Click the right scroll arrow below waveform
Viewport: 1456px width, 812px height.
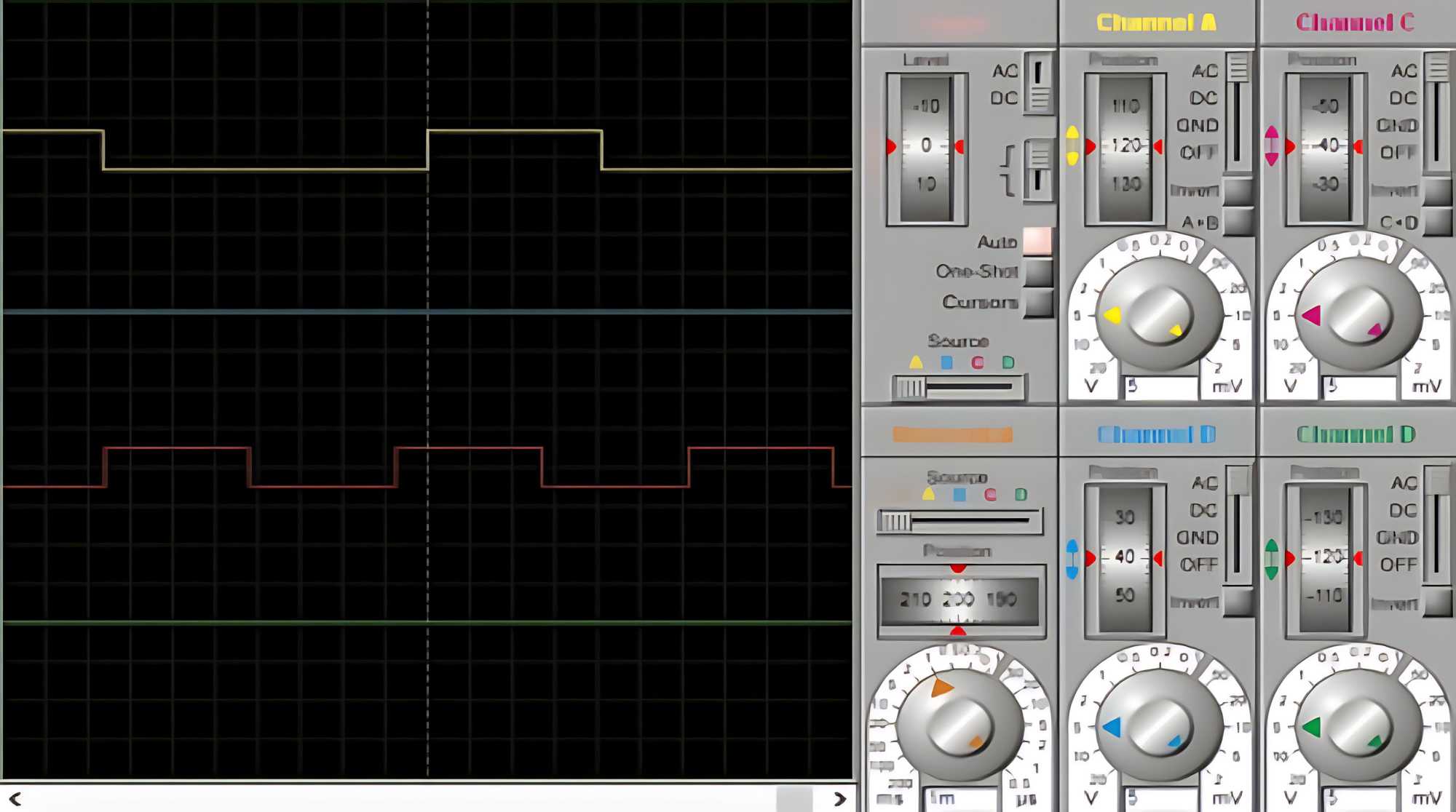point(839,799)
